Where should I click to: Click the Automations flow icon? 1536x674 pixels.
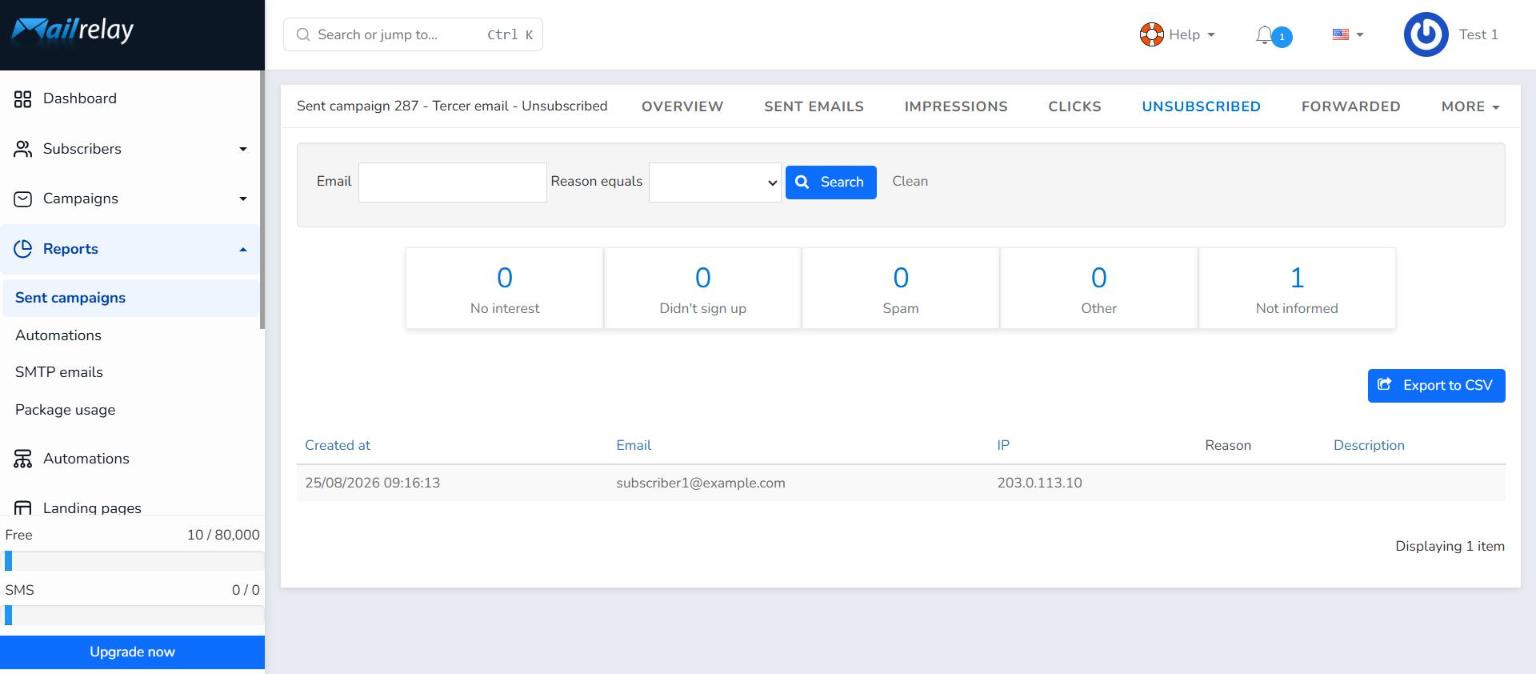22,459
